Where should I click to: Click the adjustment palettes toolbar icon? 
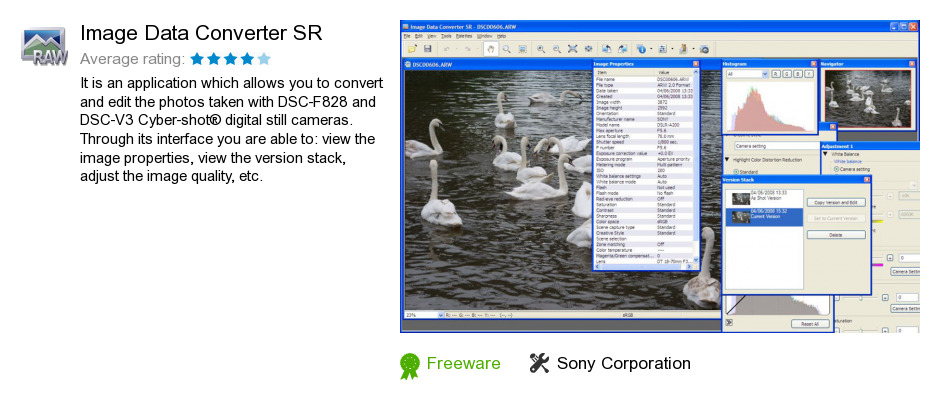coord(662,49)
